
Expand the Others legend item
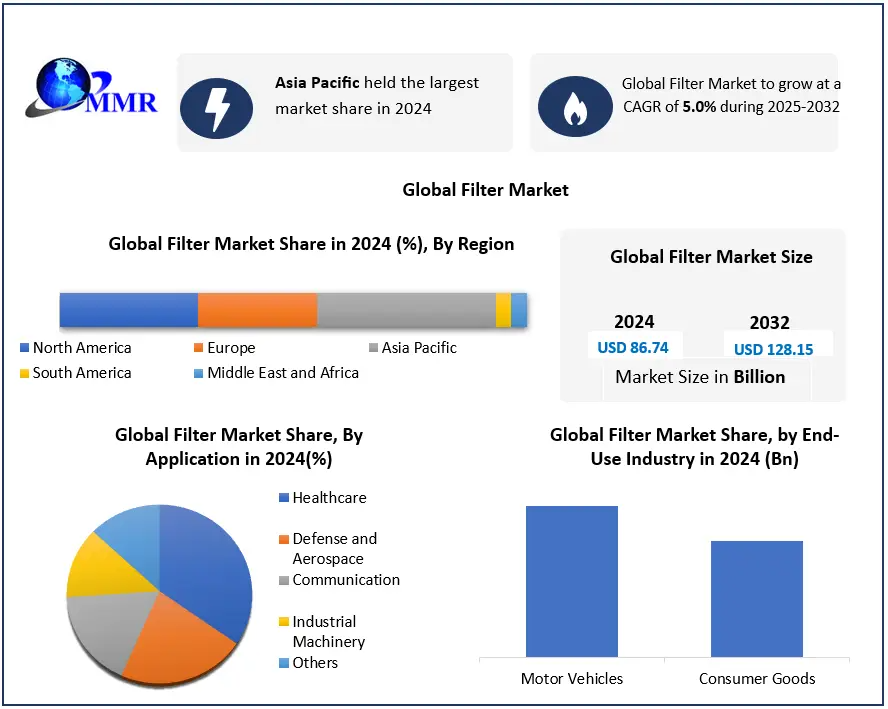[283, 662]
